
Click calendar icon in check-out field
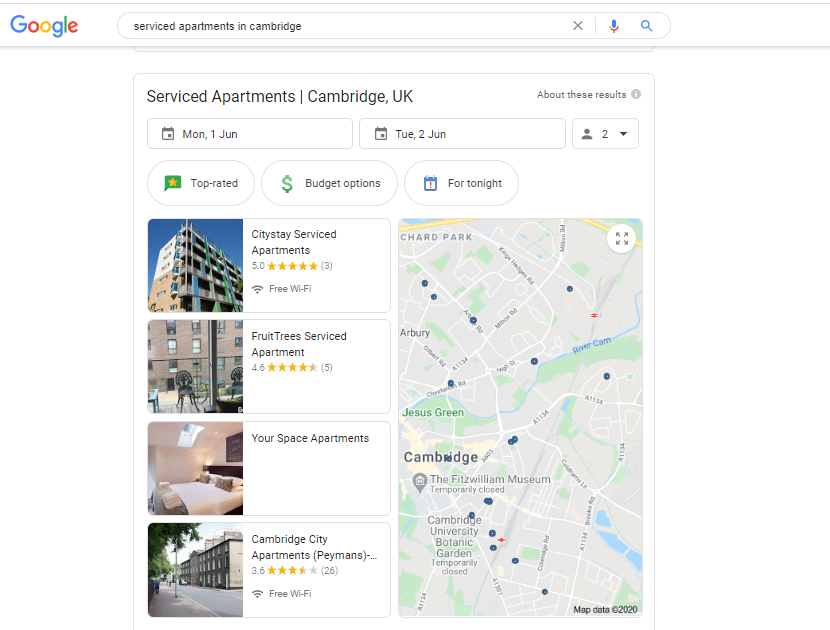[381, 133]
